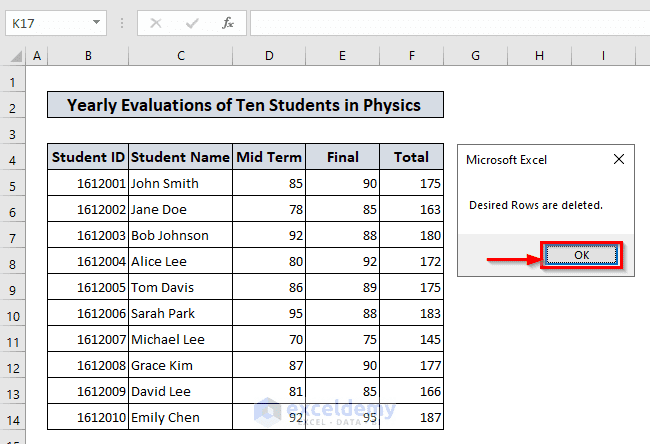650x444 pixels.
Task: Select the 'Emily Chen' cell
Action: tap(181, 417)
